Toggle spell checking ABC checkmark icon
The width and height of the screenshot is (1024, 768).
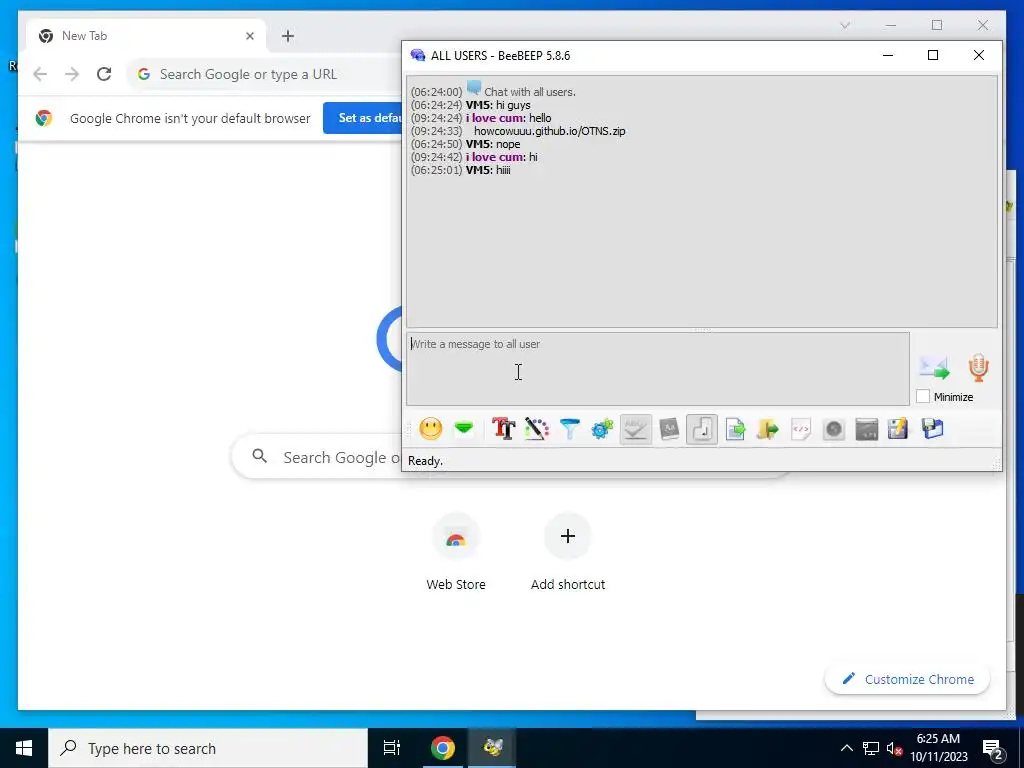pyautogui.click(x=635, y=429)
